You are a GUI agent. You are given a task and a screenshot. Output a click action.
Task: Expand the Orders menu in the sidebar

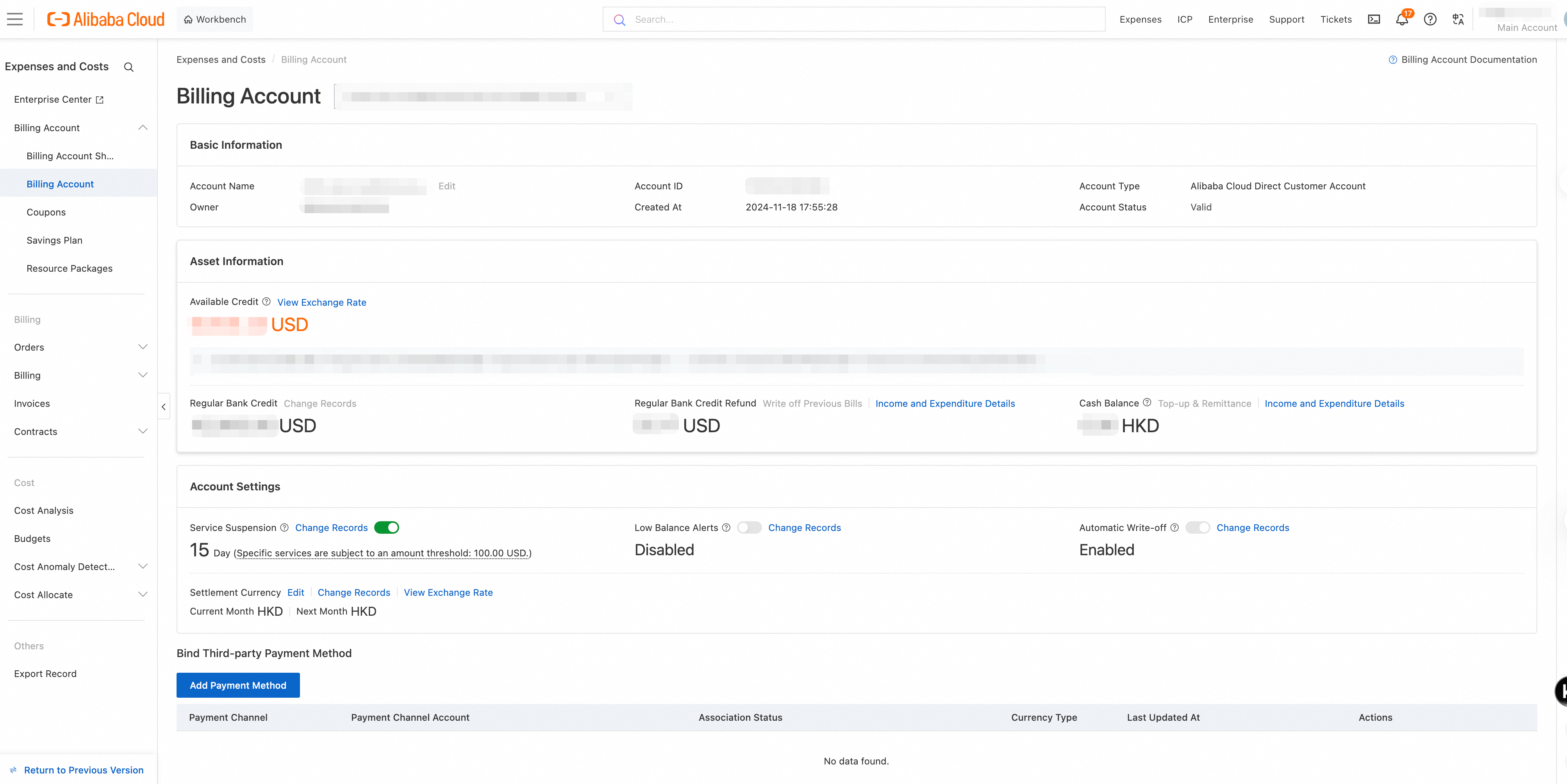79,347
